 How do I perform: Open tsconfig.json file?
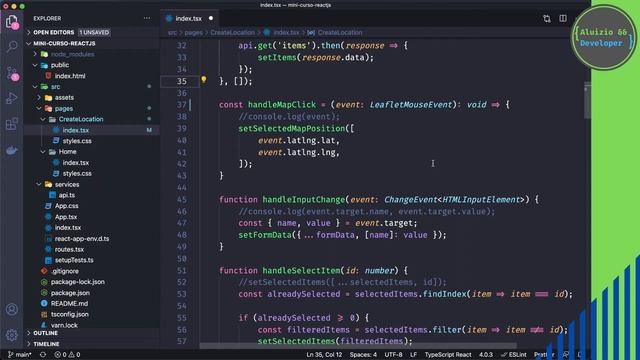[x=69, y=314]
